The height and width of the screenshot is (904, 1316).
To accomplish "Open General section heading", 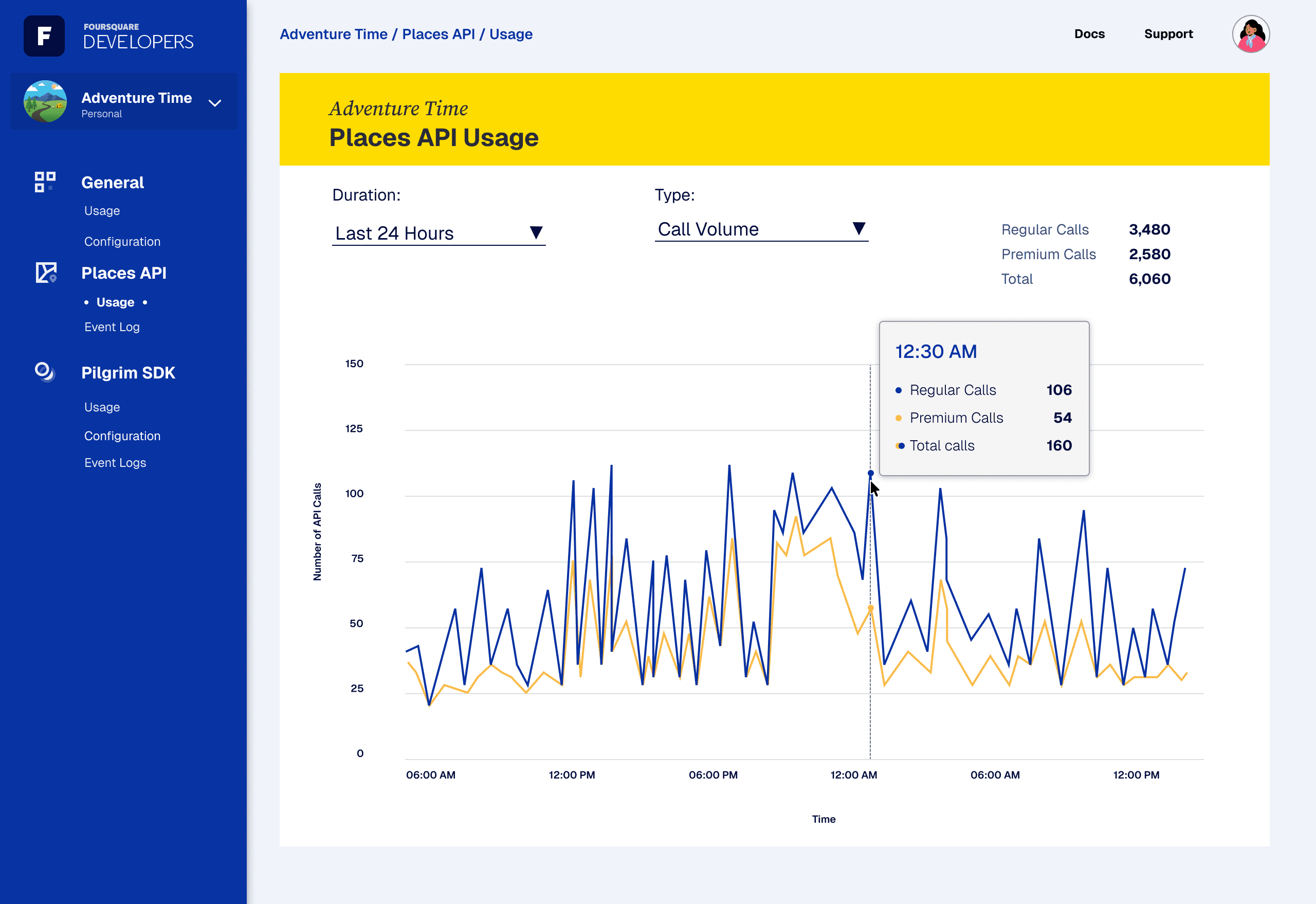I will pyautogui.click(x=113, y=183).
